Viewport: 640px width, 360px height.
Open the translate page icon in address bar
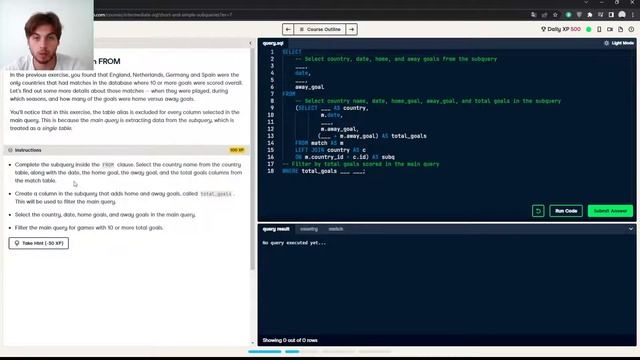[533, 15]
